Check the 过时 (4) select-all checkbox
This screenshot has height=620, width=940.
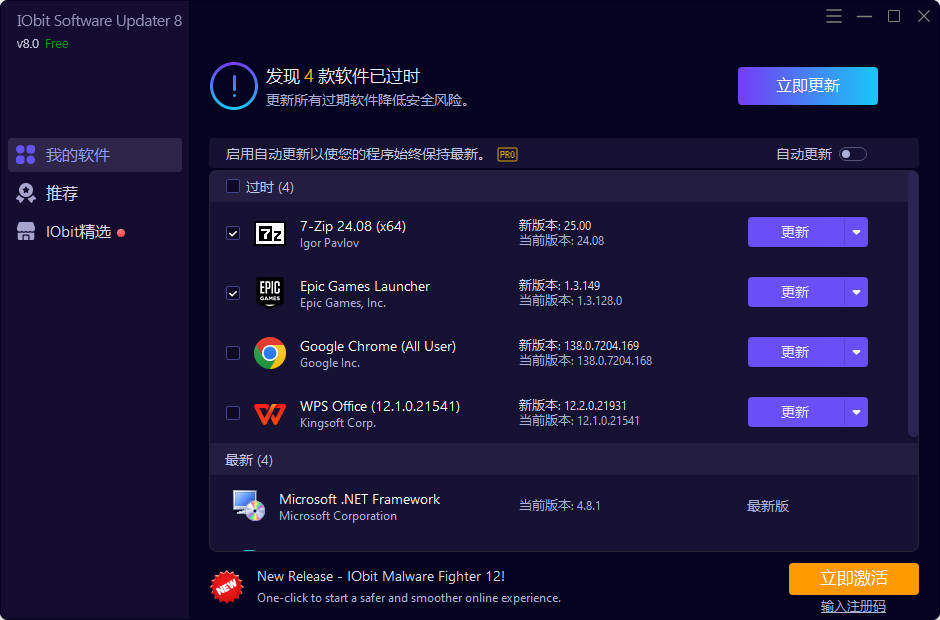click(233, 186)
